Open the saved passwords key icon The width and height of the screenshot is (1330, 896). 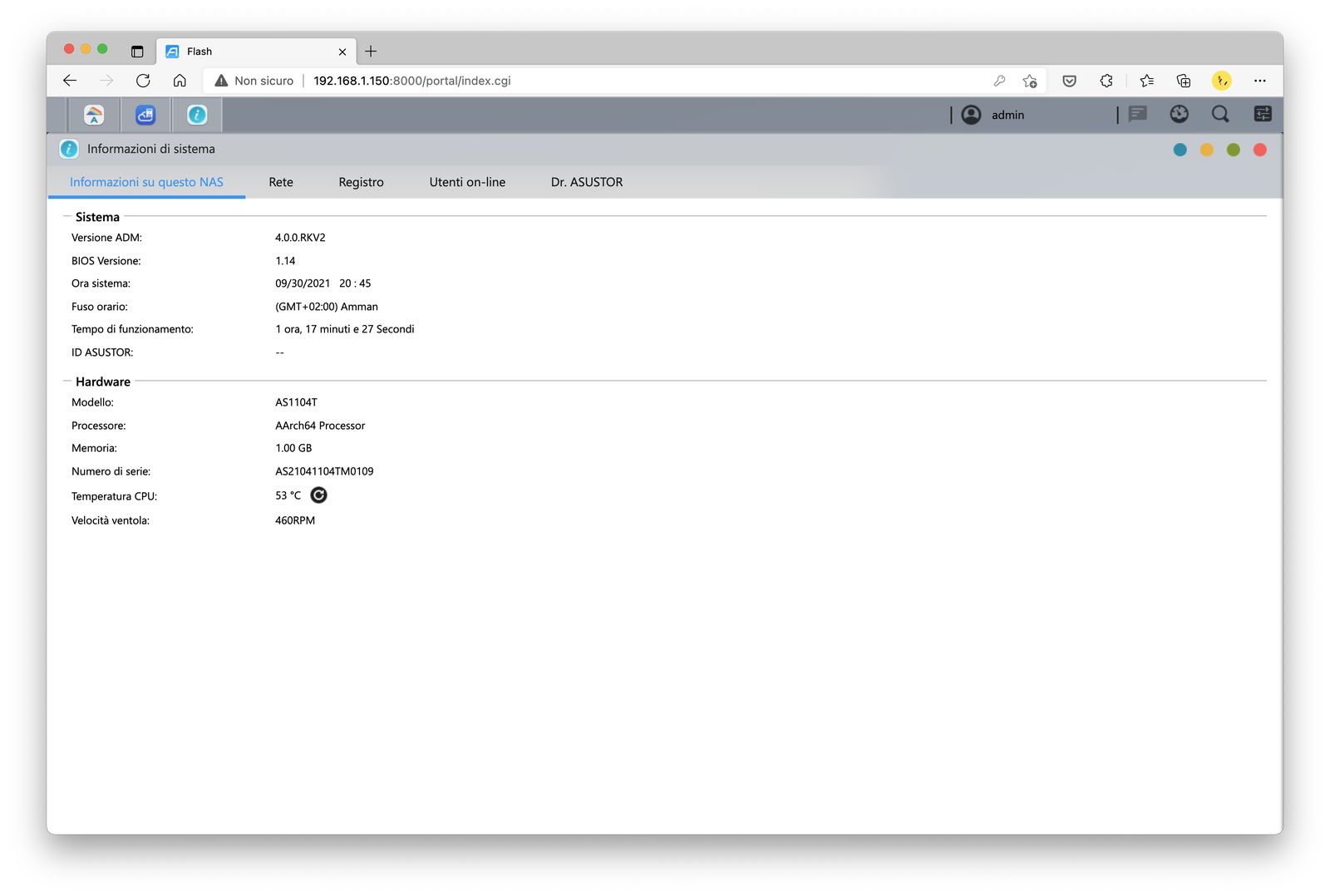click(x=999, y=81)
